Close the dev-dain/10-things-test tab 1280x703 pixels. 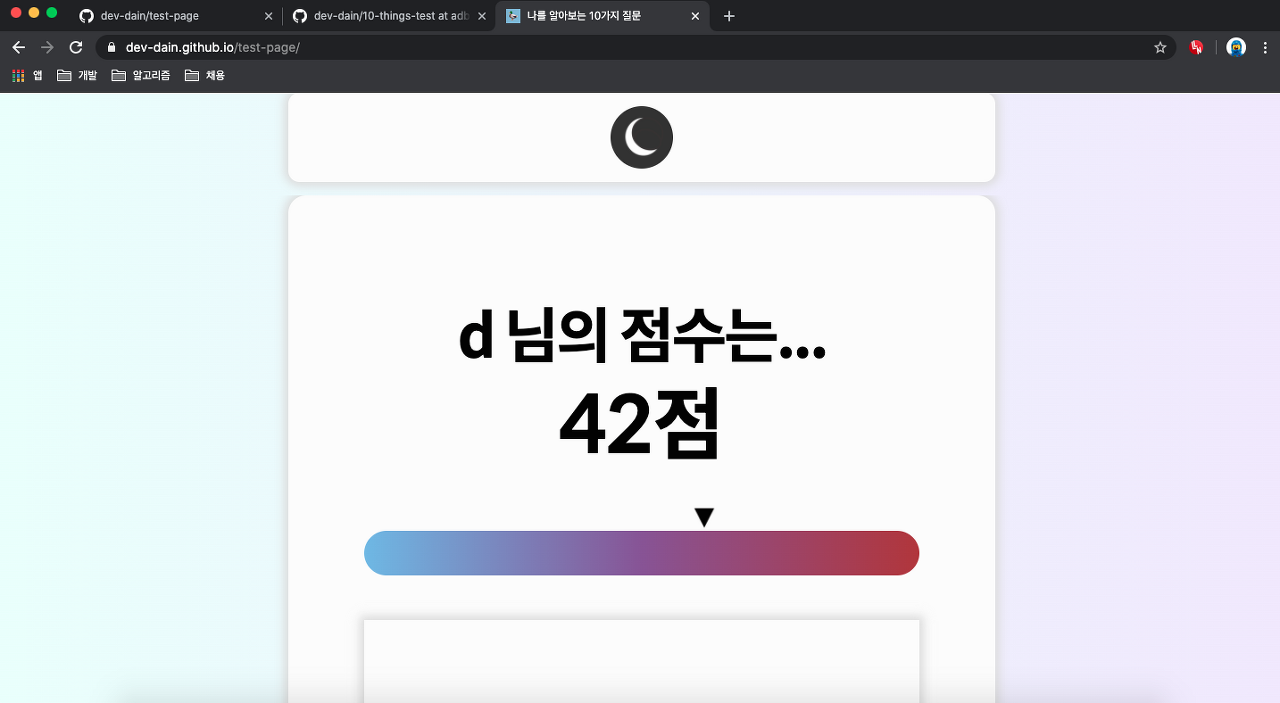point(481,16)
